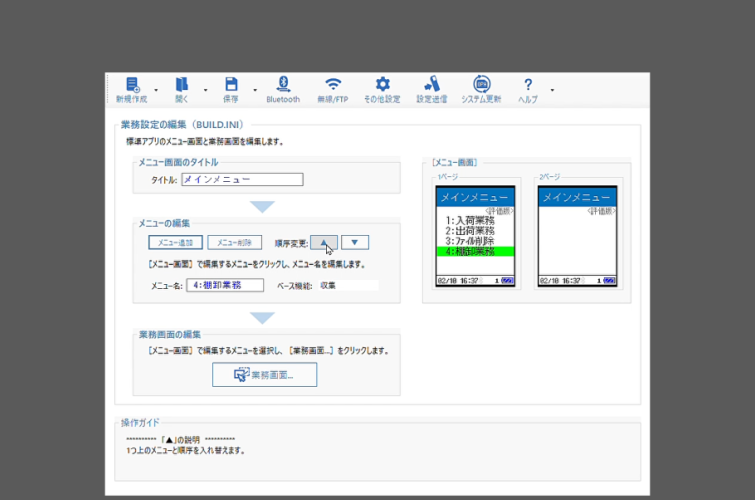Viewport: 755px width, 500px height.
Task: Click the 設定送信 send settings icon
Action: click(431, 86)
